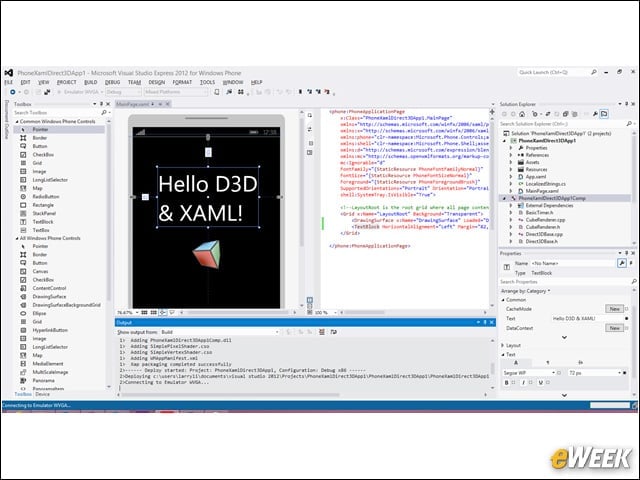Select LocalizedStrings.cs in Solution Explorer
Viewport: 640px width, 480px height.
click(x=545, y=184)
